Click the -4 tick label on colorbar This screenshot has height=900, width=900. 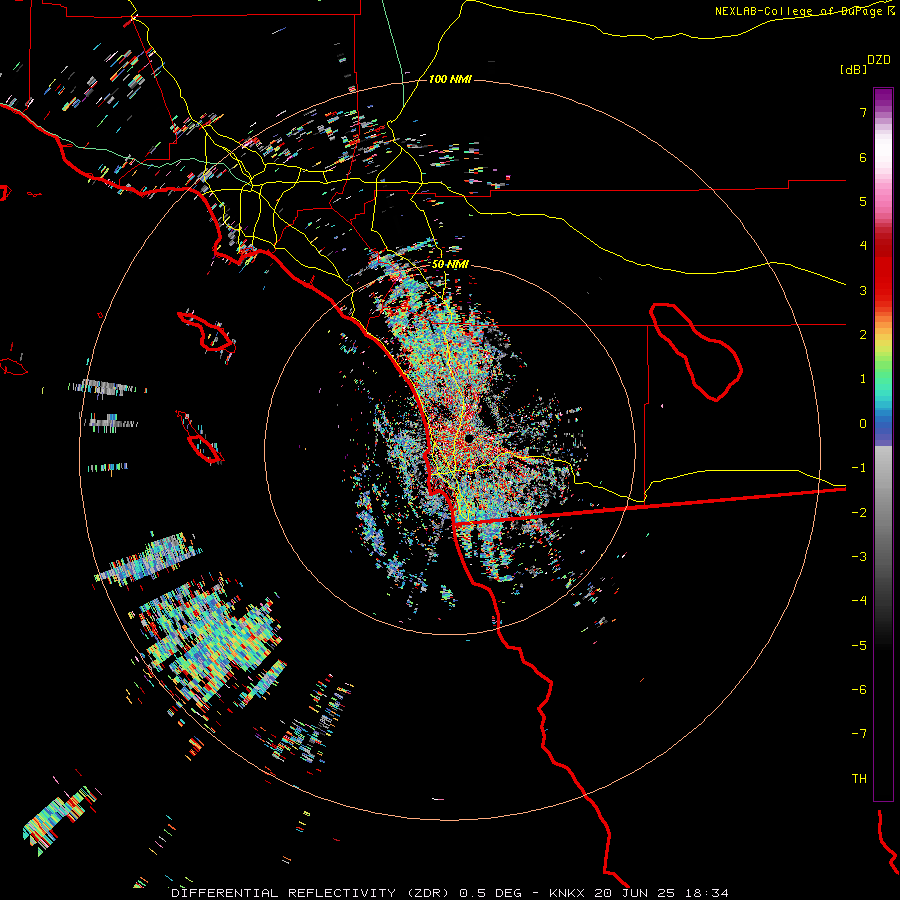(859, 601)
